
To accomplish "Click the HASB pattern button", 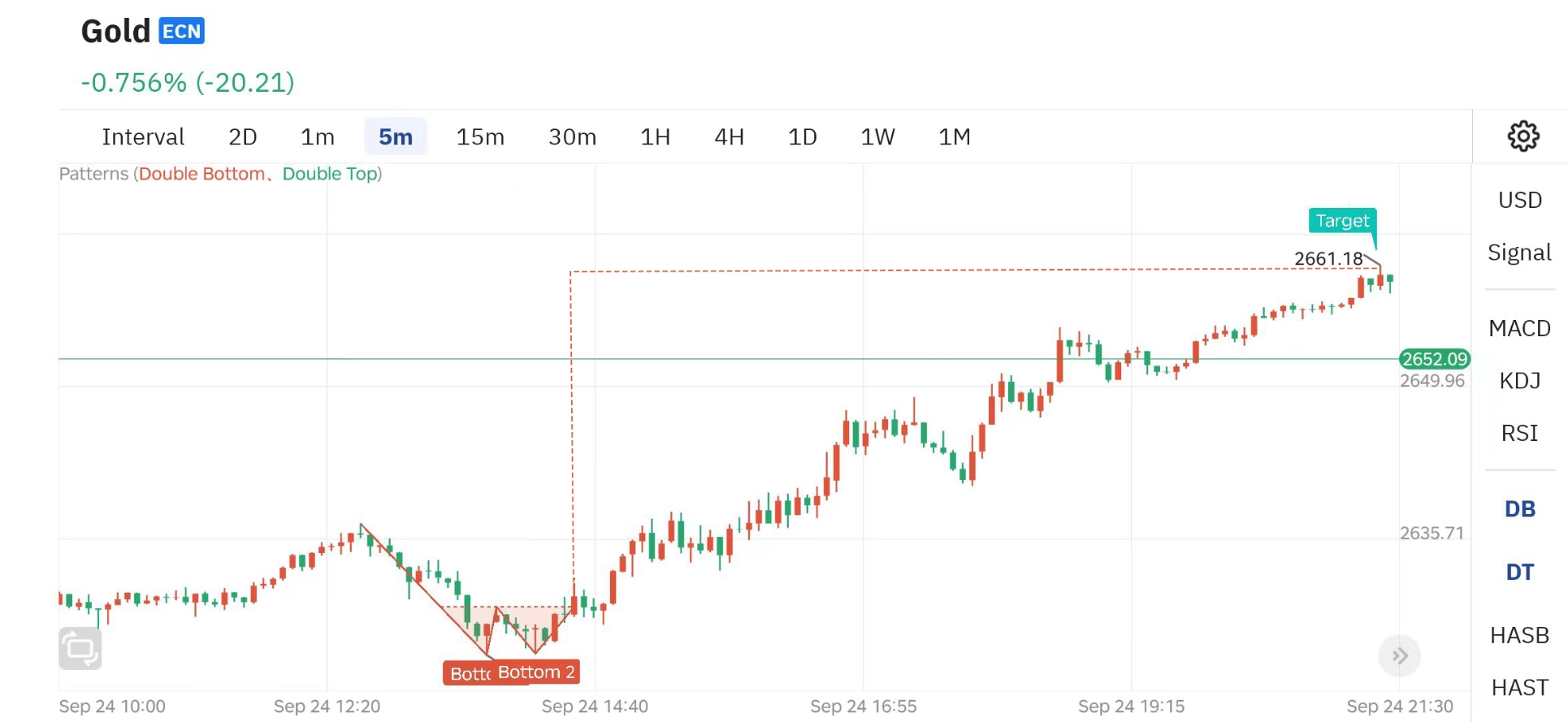I will (1519, 635).
